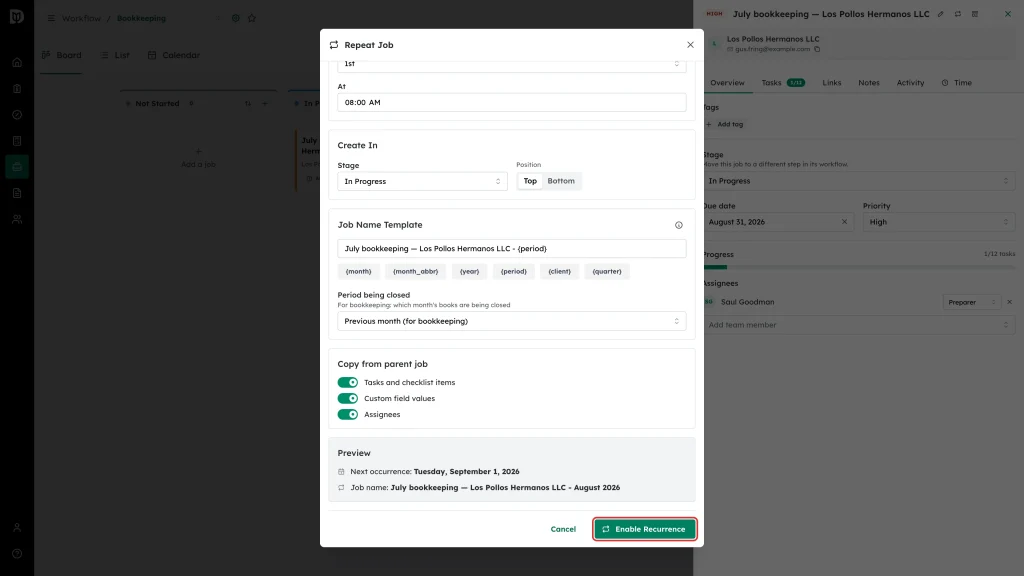This screenshot has width=1024, height=576.
Task: Open the clipboard icon in sidebar
Action: [17, 89]
